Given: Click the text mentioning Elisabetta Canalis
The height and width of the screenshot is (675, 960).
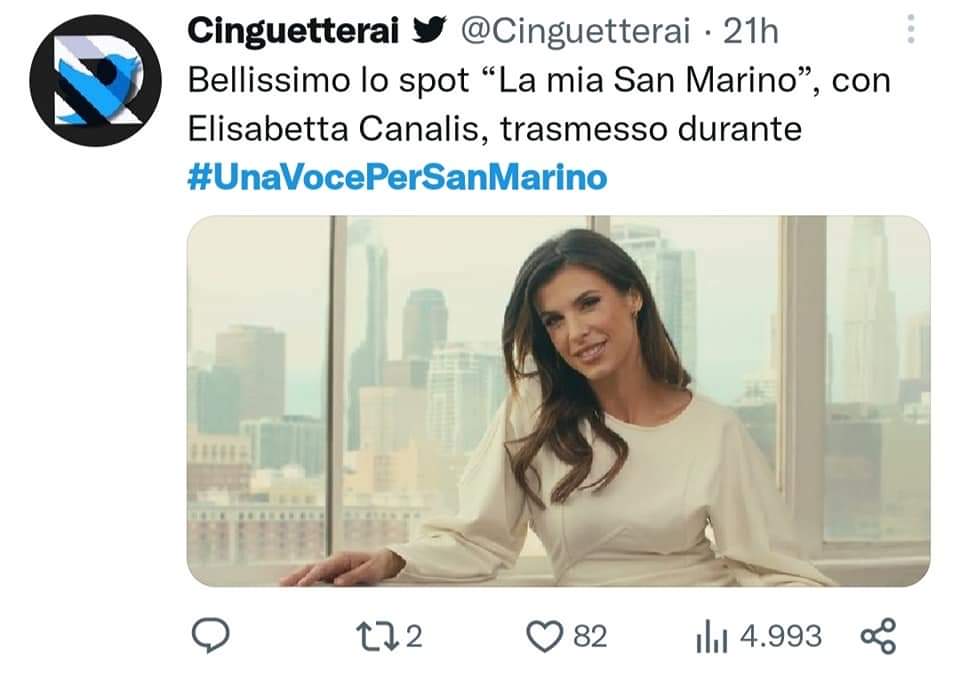Looking at the screenshot, I should [x=333, y=129].
